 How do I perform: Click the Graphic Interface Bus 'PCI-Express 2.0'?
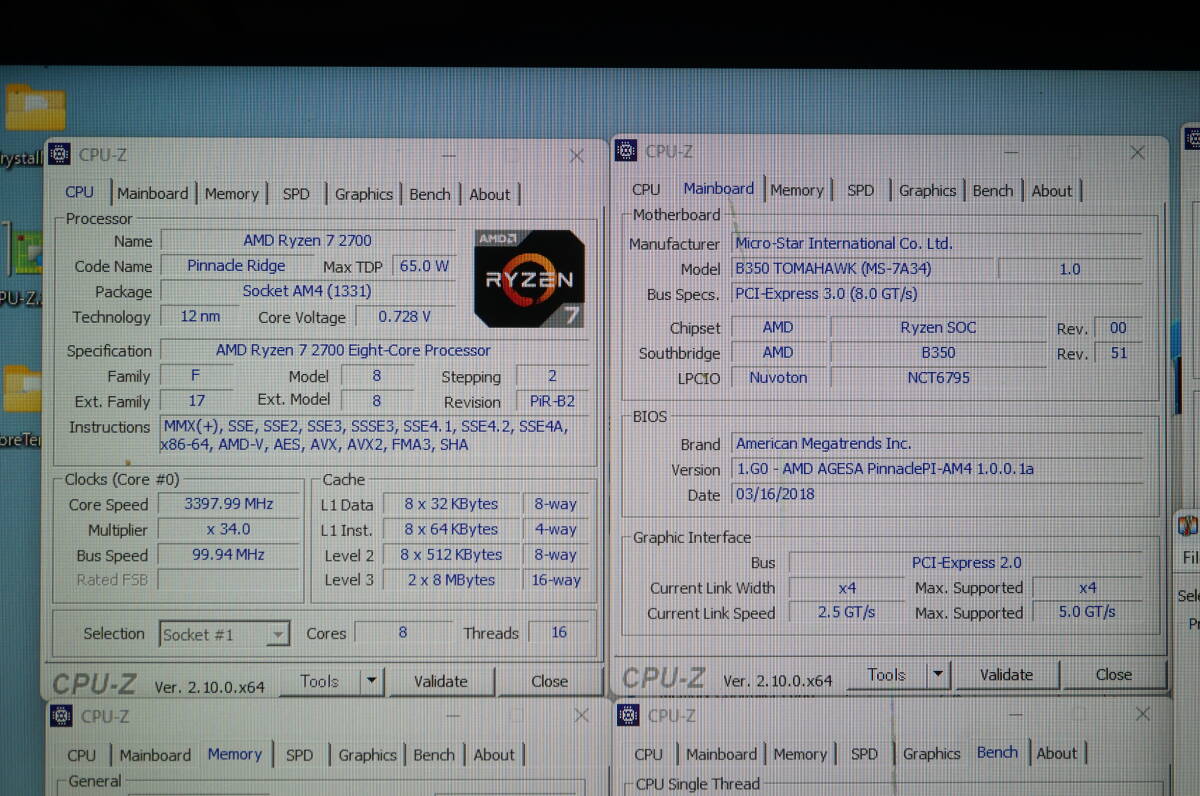point(967,563)
